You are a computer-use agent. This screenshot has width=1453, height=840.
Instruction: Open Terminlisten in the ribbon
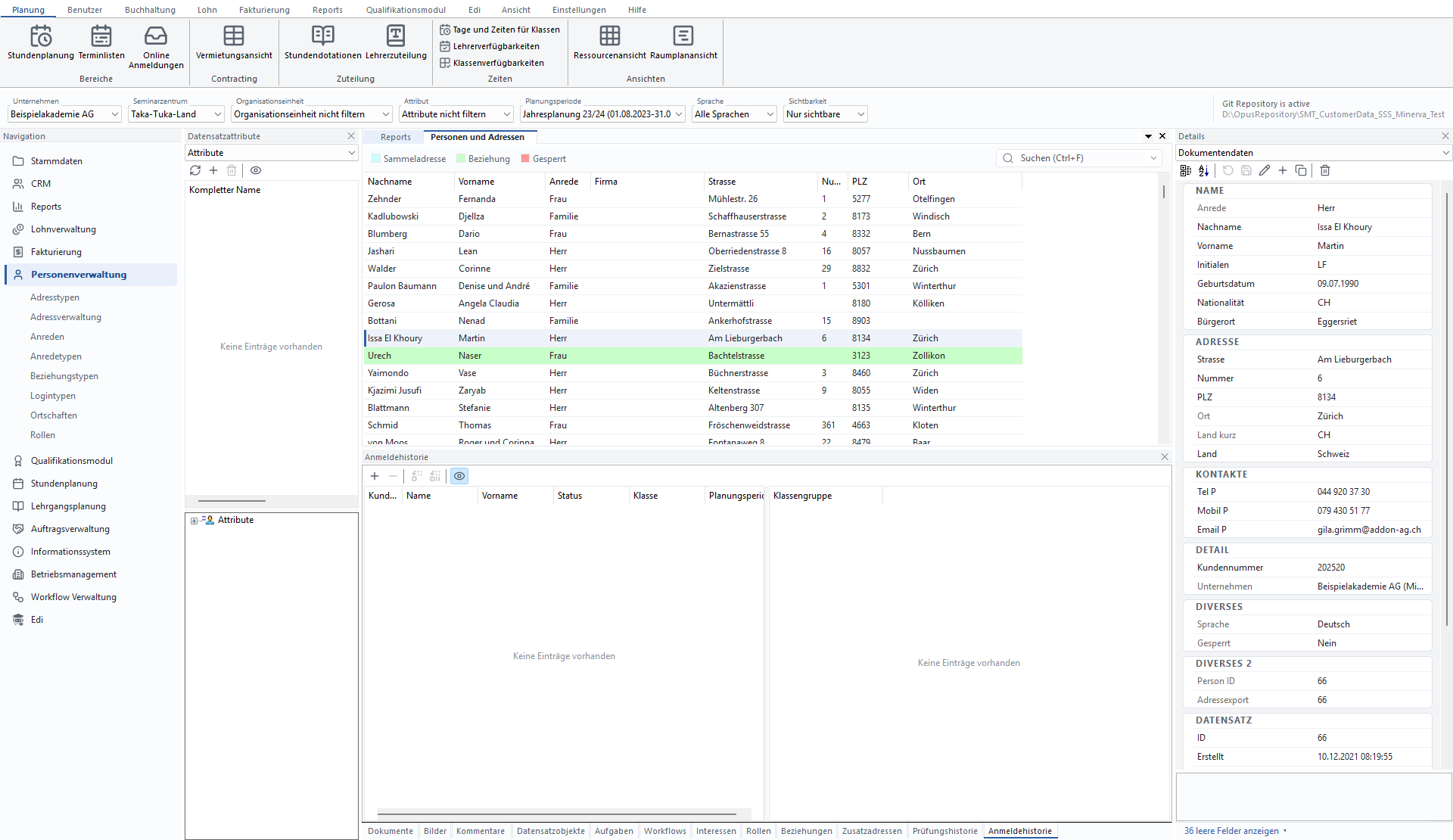tap(101, 42)
